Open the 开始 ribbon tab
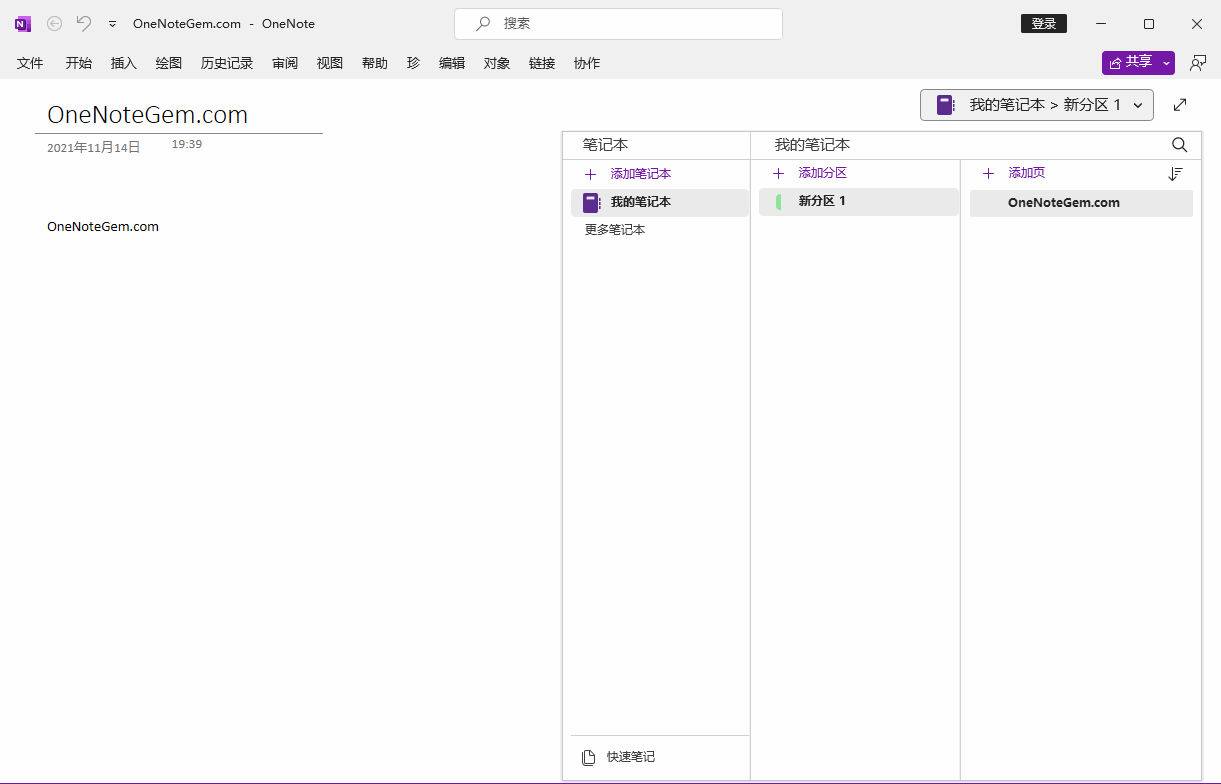1221x784 pixels. (x=79, y=63)
